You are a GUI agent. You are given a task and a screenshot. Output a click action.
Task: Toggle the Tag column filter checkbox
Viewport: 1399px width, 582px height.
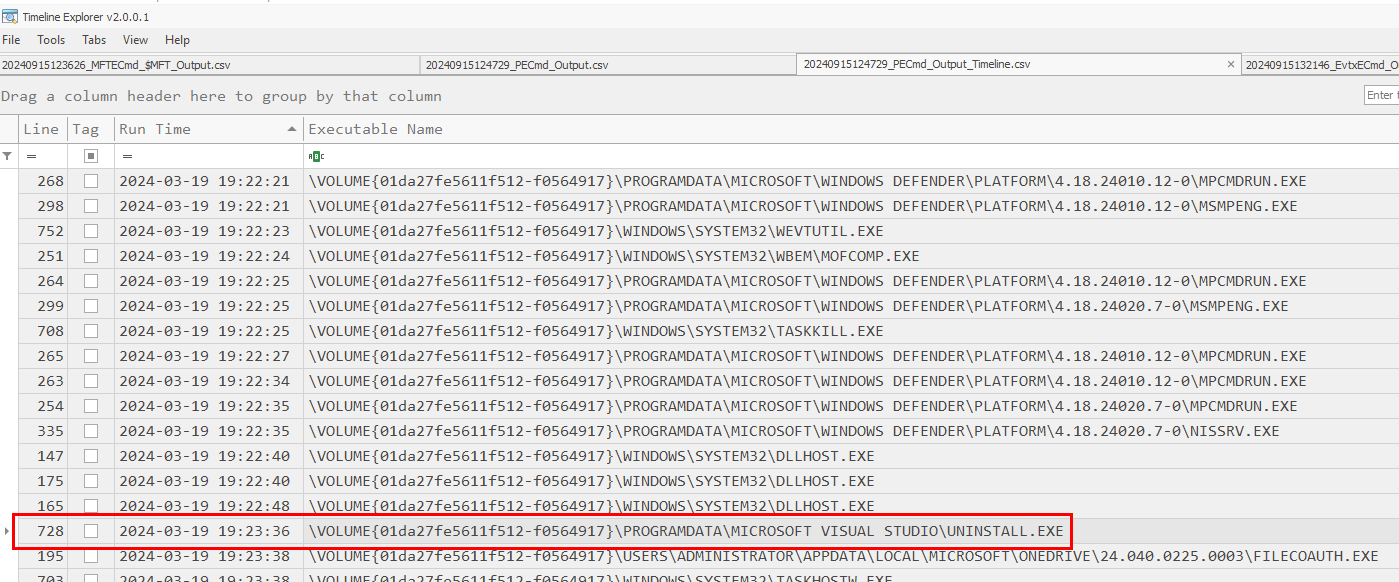(x=91, y=156)
